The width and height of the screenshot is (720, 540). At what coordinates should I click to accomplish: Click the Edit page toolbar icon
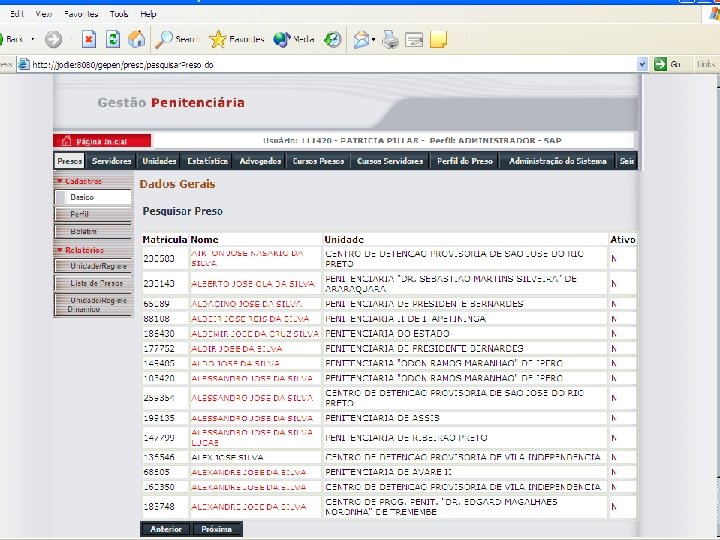tap(414, 39)
